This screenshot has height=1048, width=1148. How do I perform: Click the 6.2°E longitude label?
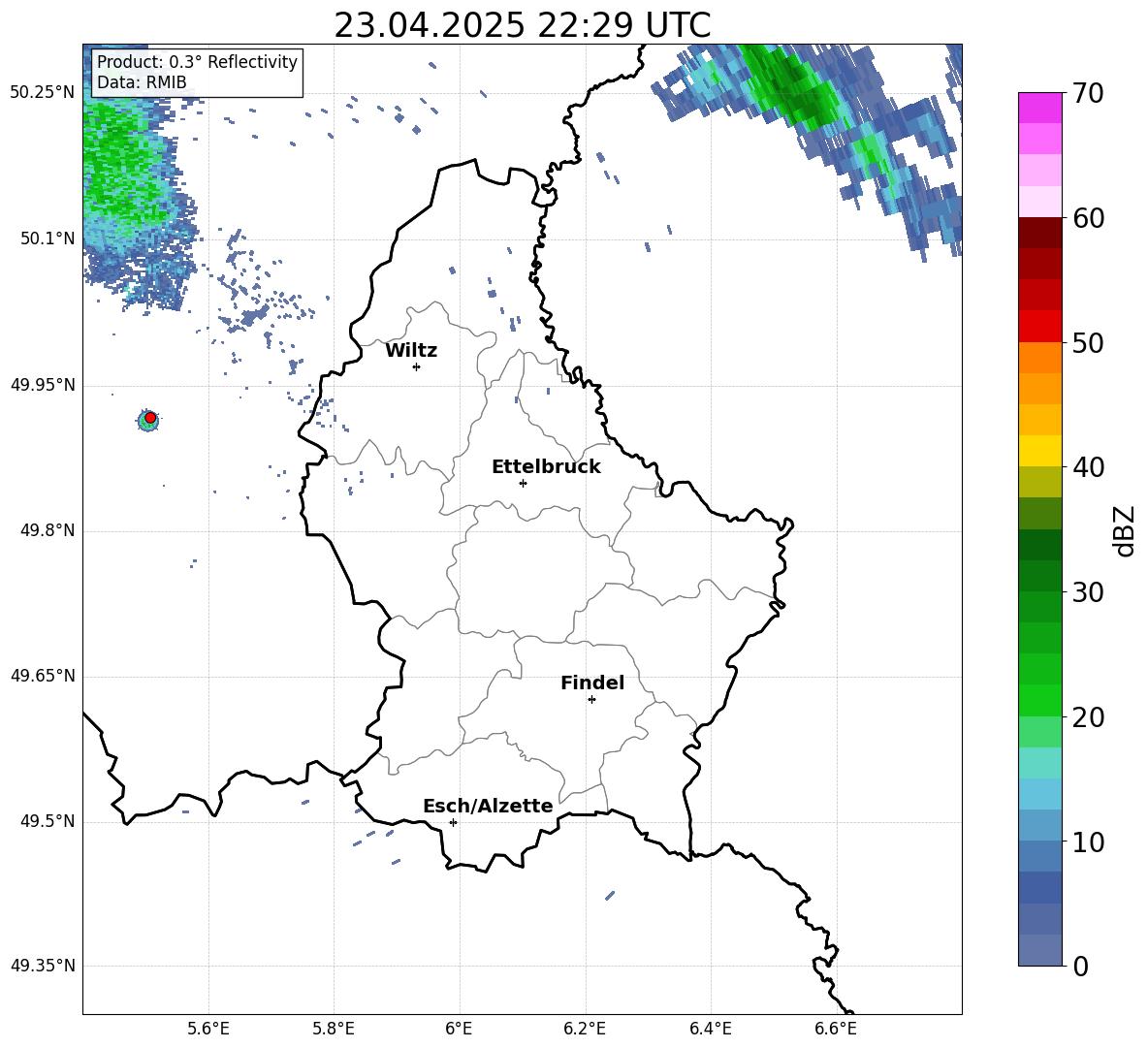(585, 1029)
